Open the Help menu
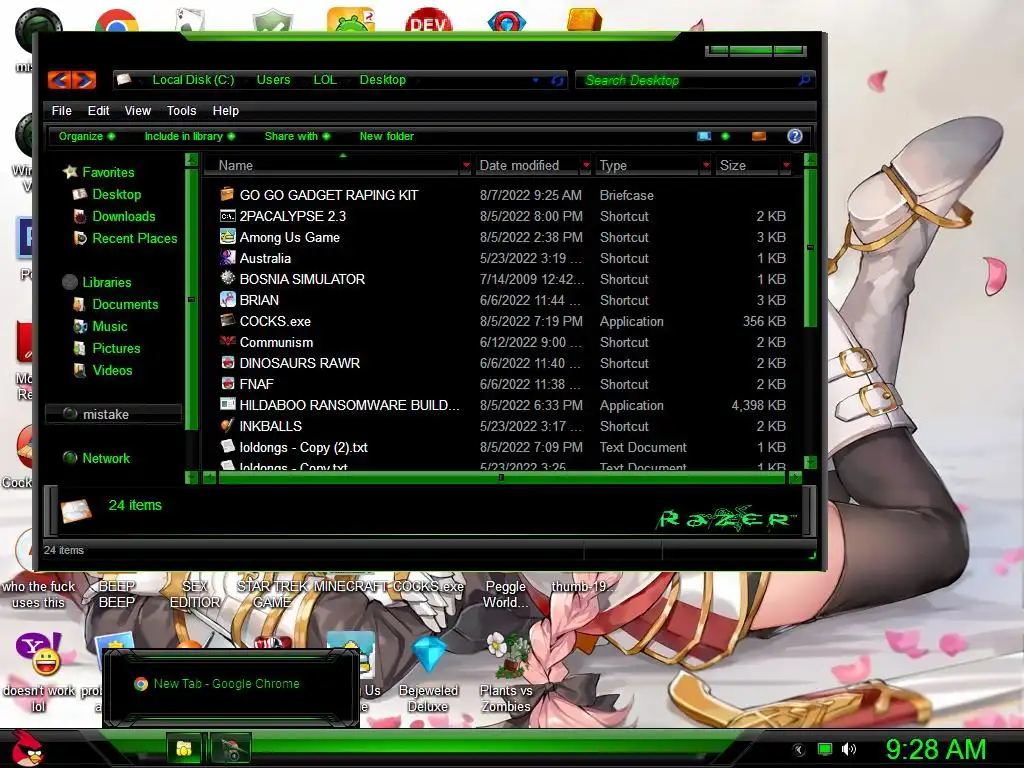Viewport: 1024px width, 768px height. click(225, 110)
